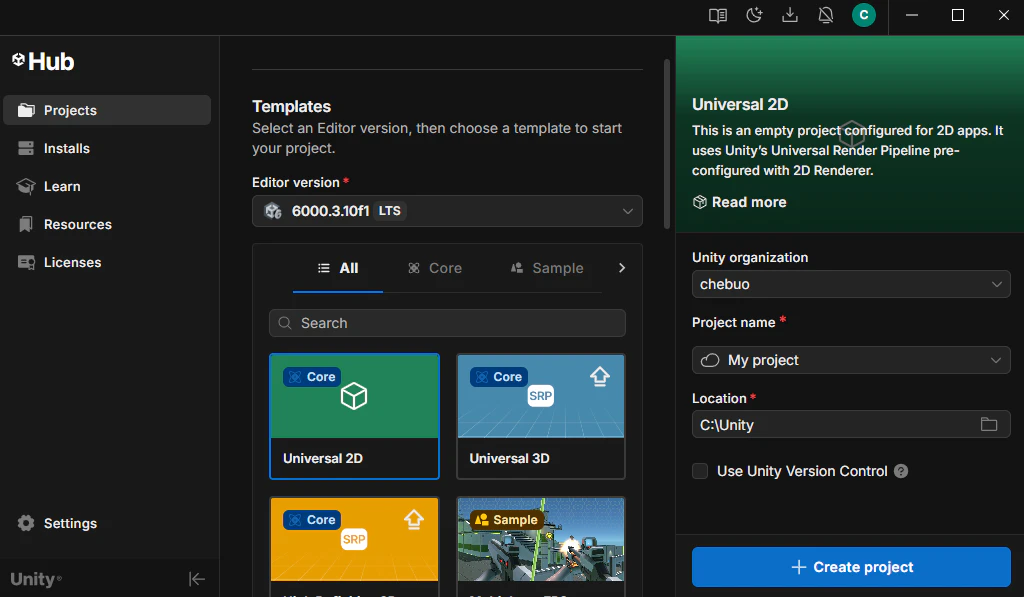Select the Universal 2D template

coord(354,416)
